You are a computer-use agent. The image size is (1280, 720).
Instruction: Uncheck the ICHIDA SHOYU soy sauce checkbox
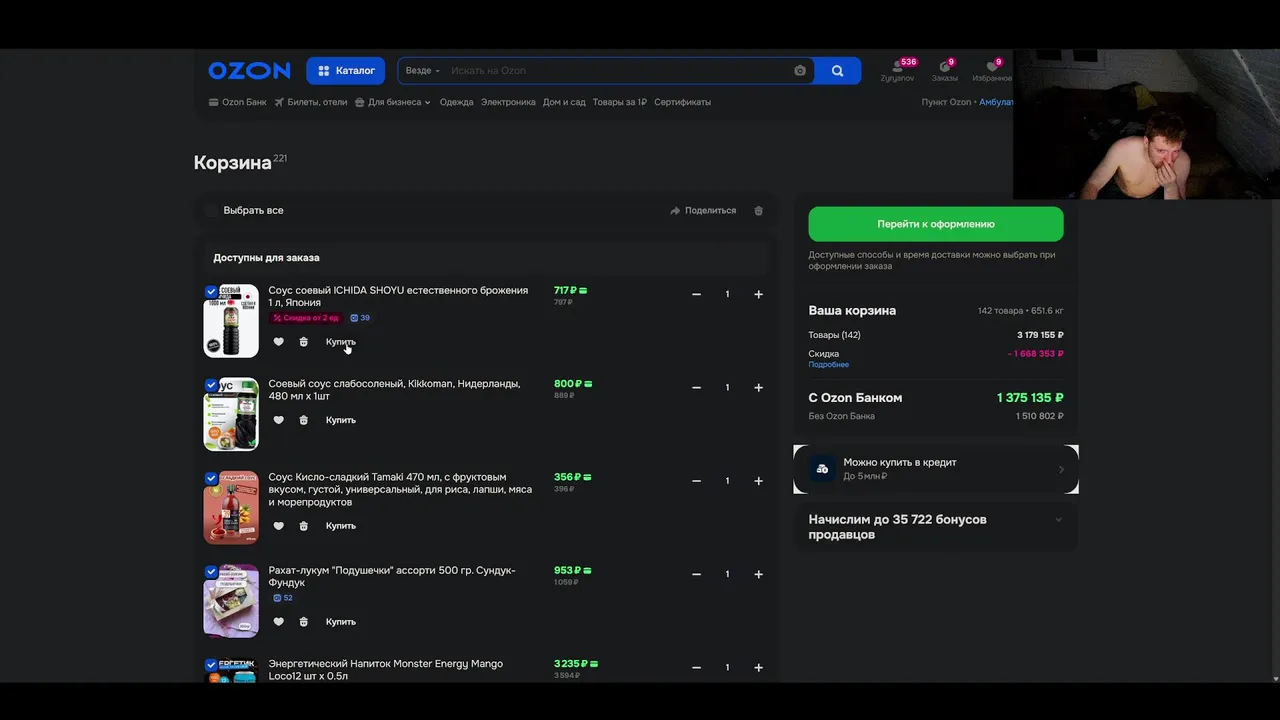[211, 291]
